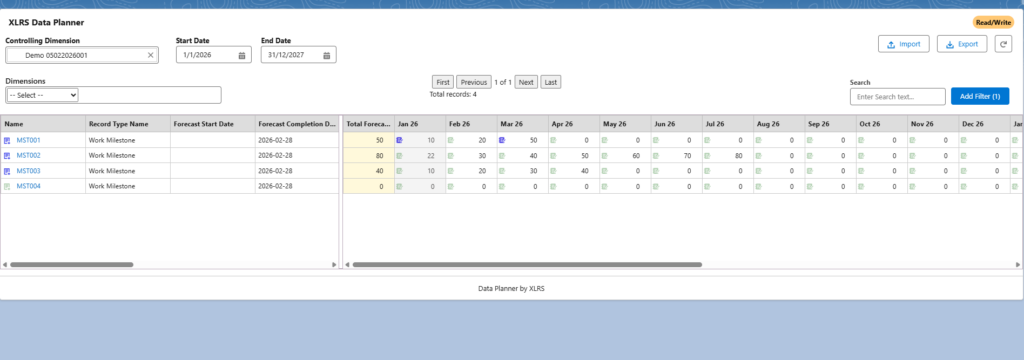Go to First page
This screenshot has height=360, width=1024.
(443, 82)
